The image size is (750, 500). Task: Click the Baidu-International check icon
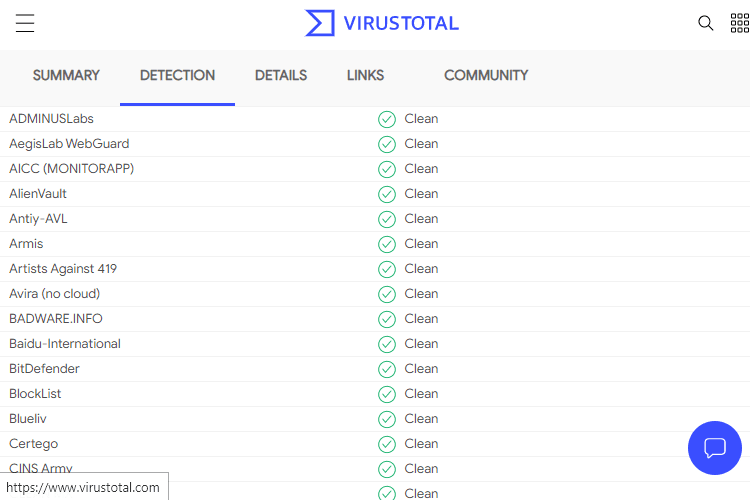point(387,344)
